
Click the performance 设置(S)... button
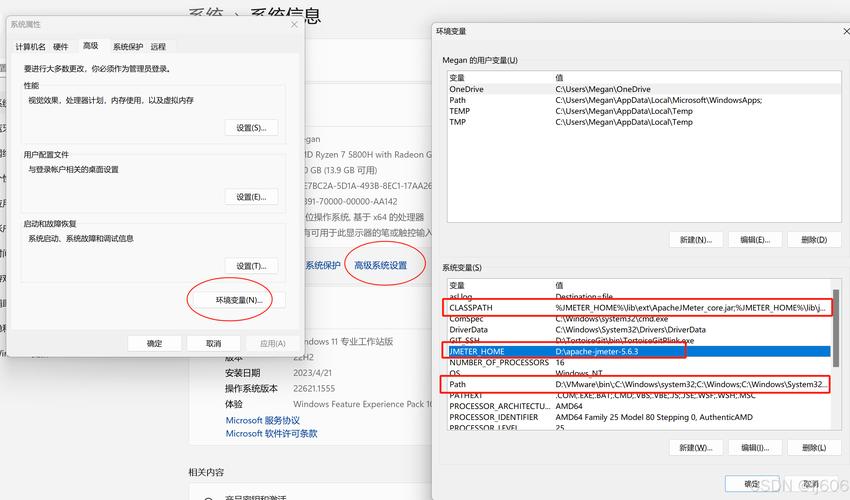coord(251,128)
